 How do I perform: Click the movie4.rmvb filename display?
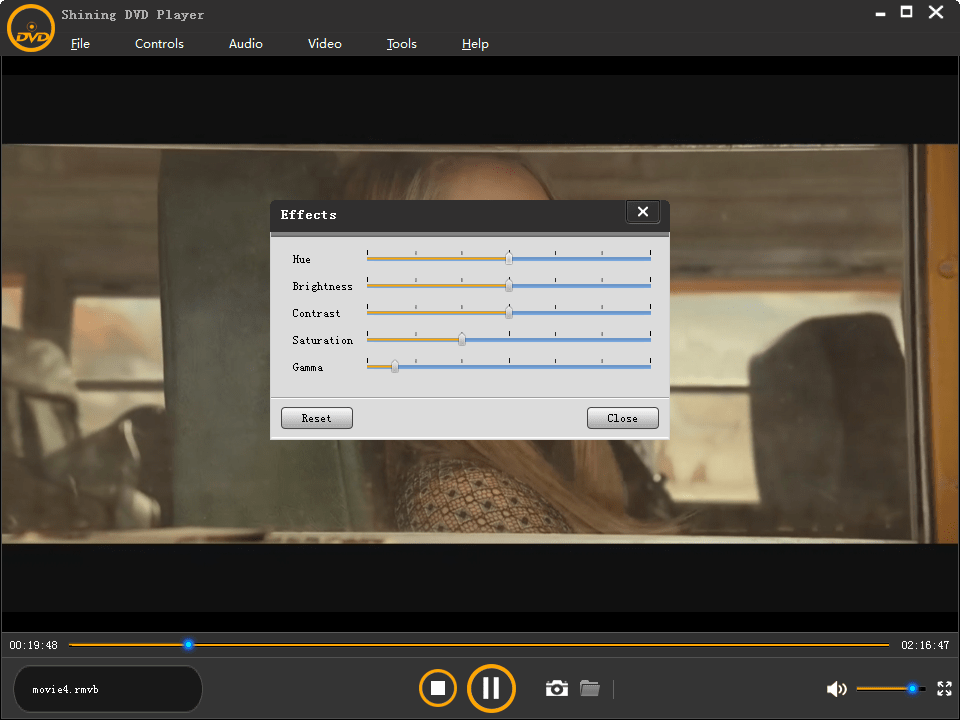pyautogui.click(x=107, y=688)
